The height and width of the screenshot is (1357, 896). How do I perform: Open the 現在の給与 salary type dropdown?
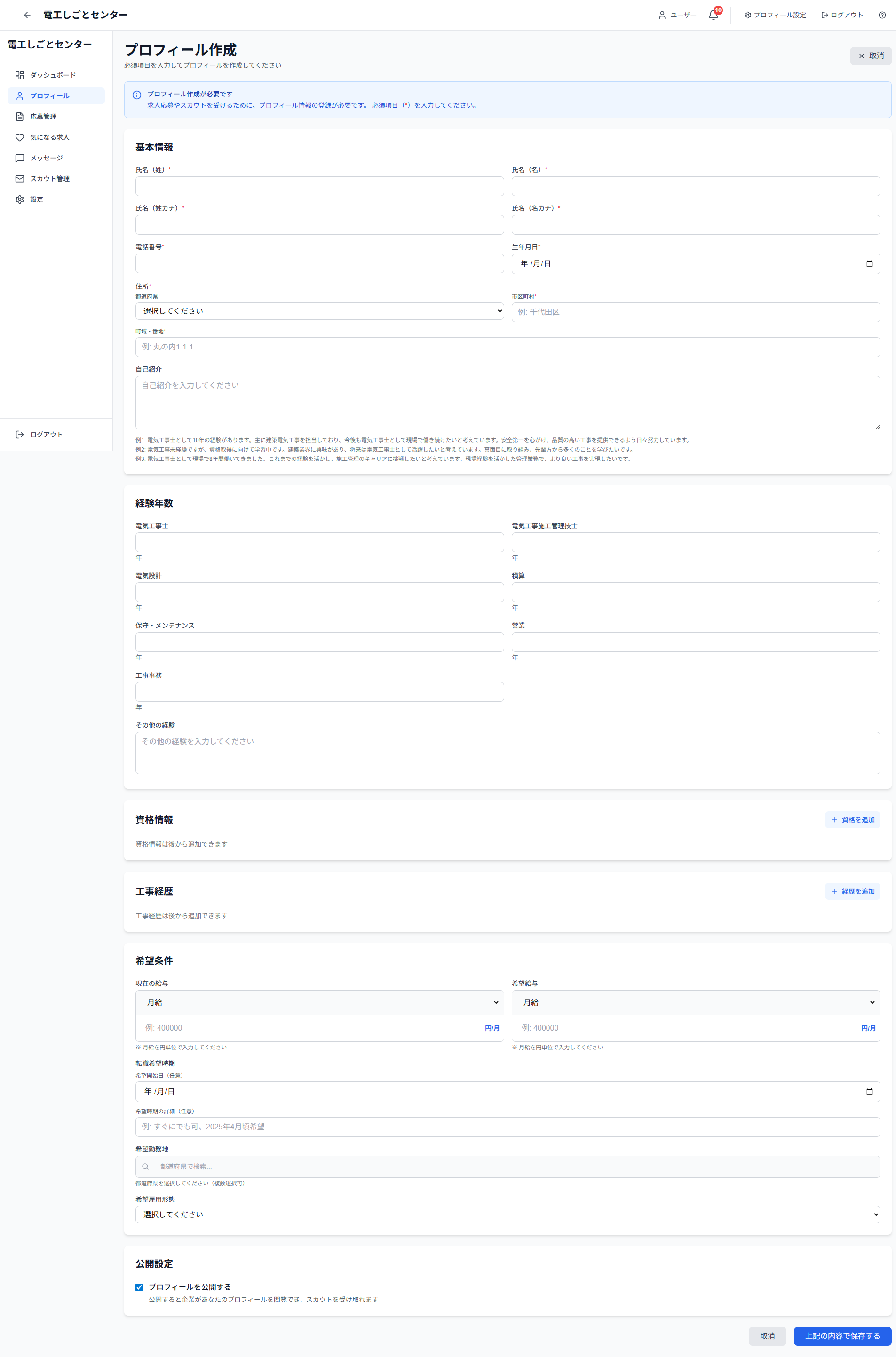[319, 1002]
